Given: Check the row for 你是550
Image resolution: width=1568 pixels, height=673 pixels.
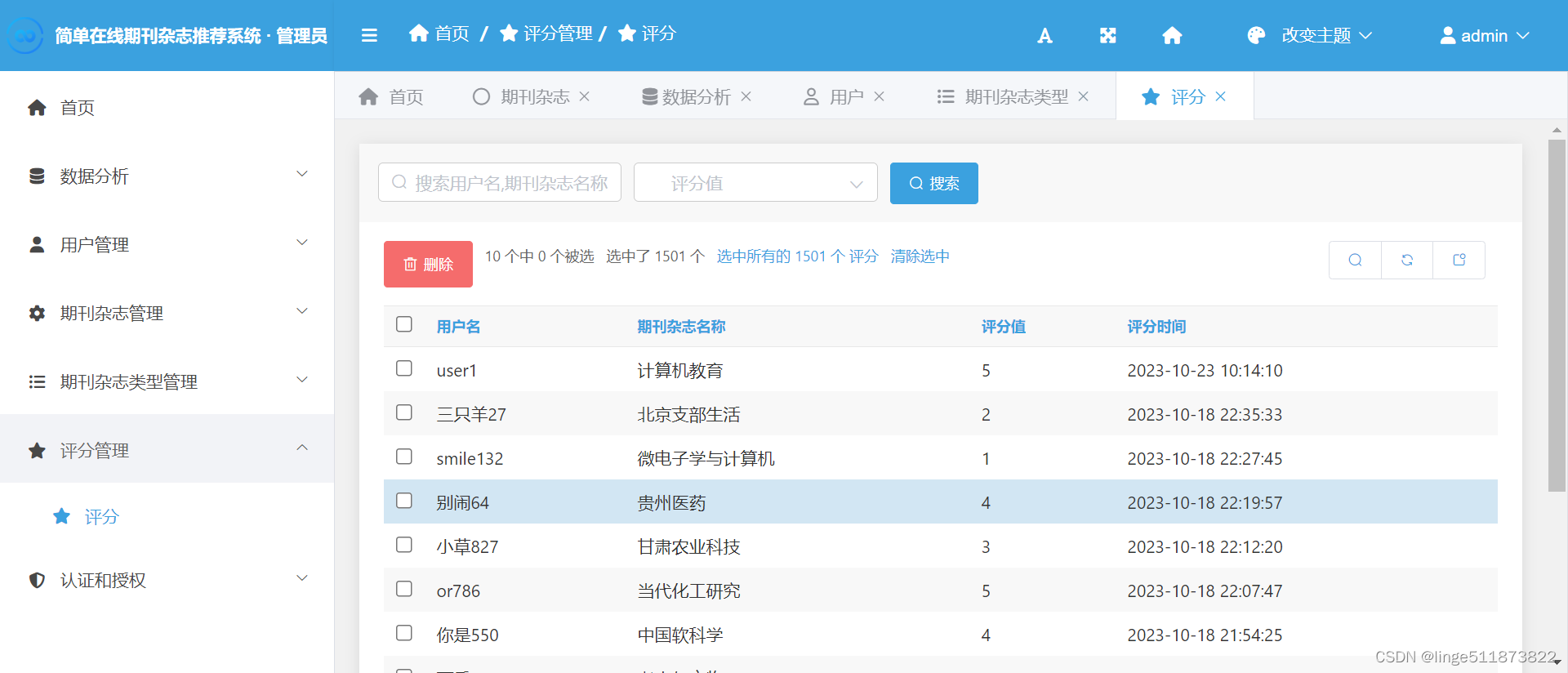Looking at the screenshot, I should pos(404,633).
